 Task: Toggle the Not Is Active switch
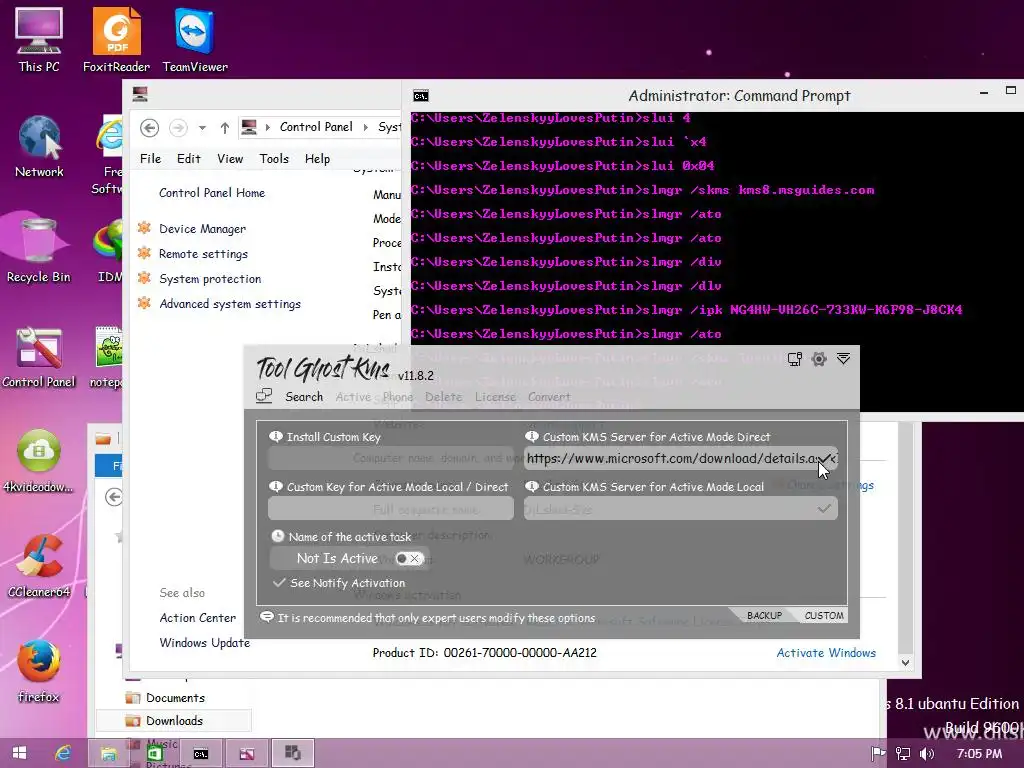410,558
